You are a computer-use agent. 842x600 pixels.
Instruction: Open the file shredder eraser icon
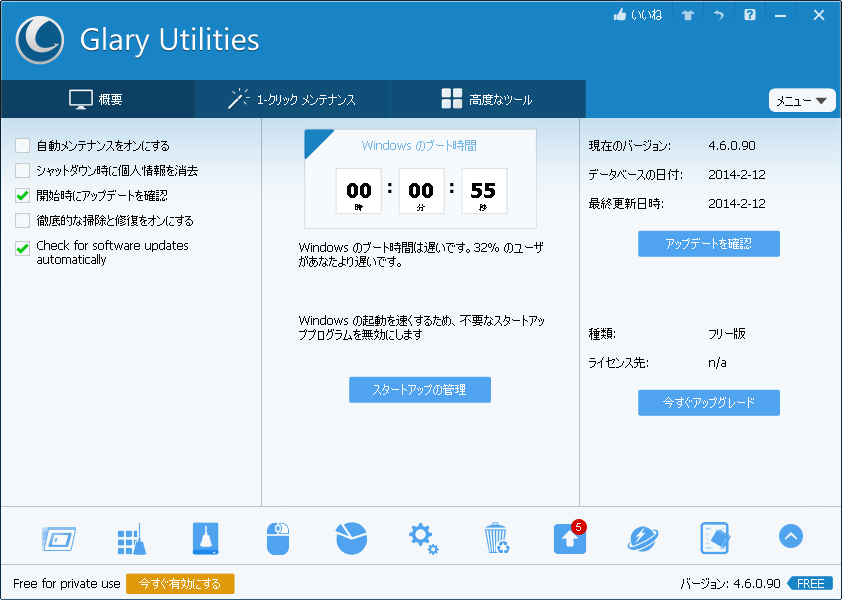coord(715,538)
